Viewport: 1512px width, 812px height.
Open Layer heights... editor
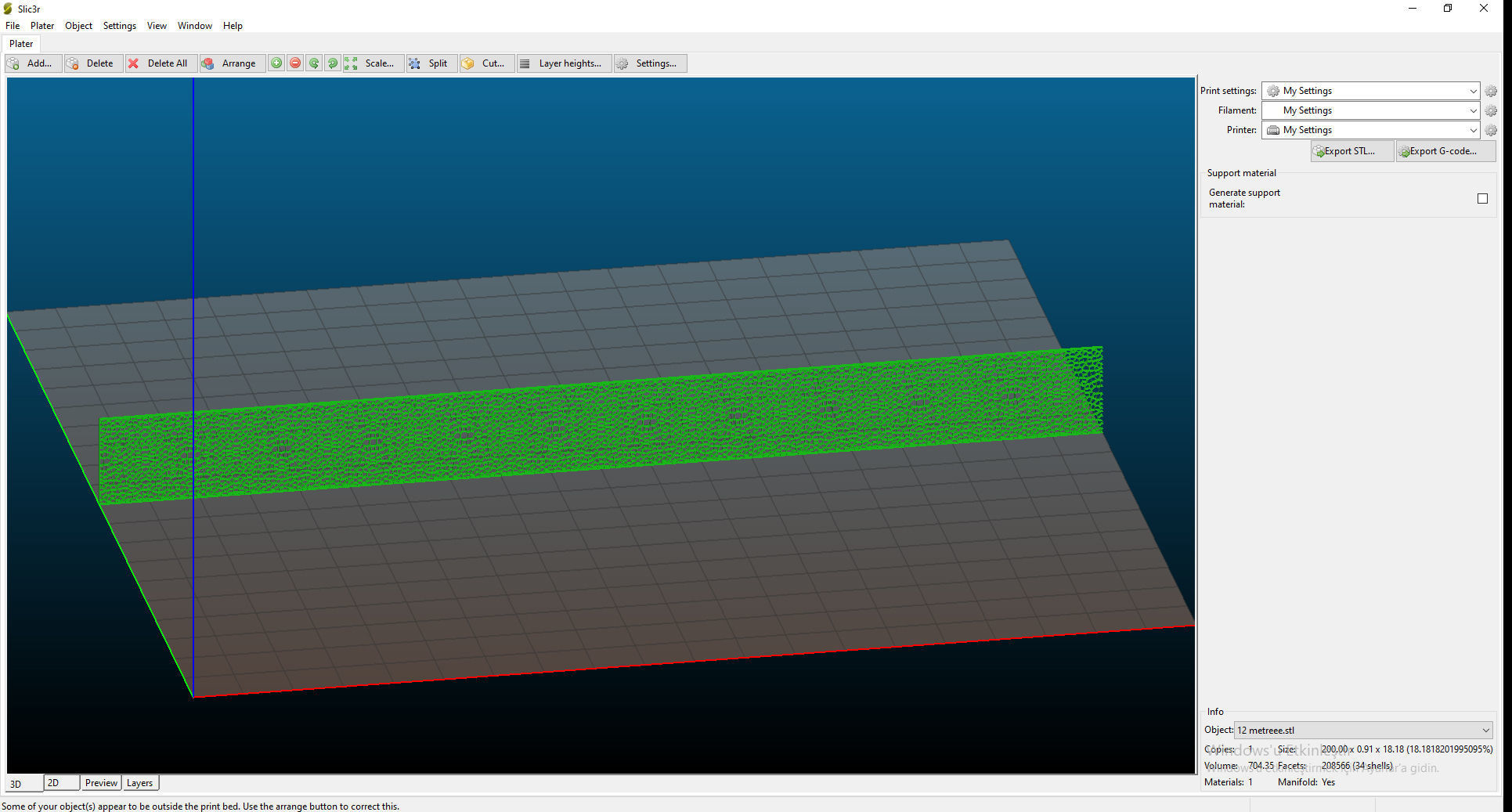click(x=564, y=63)
